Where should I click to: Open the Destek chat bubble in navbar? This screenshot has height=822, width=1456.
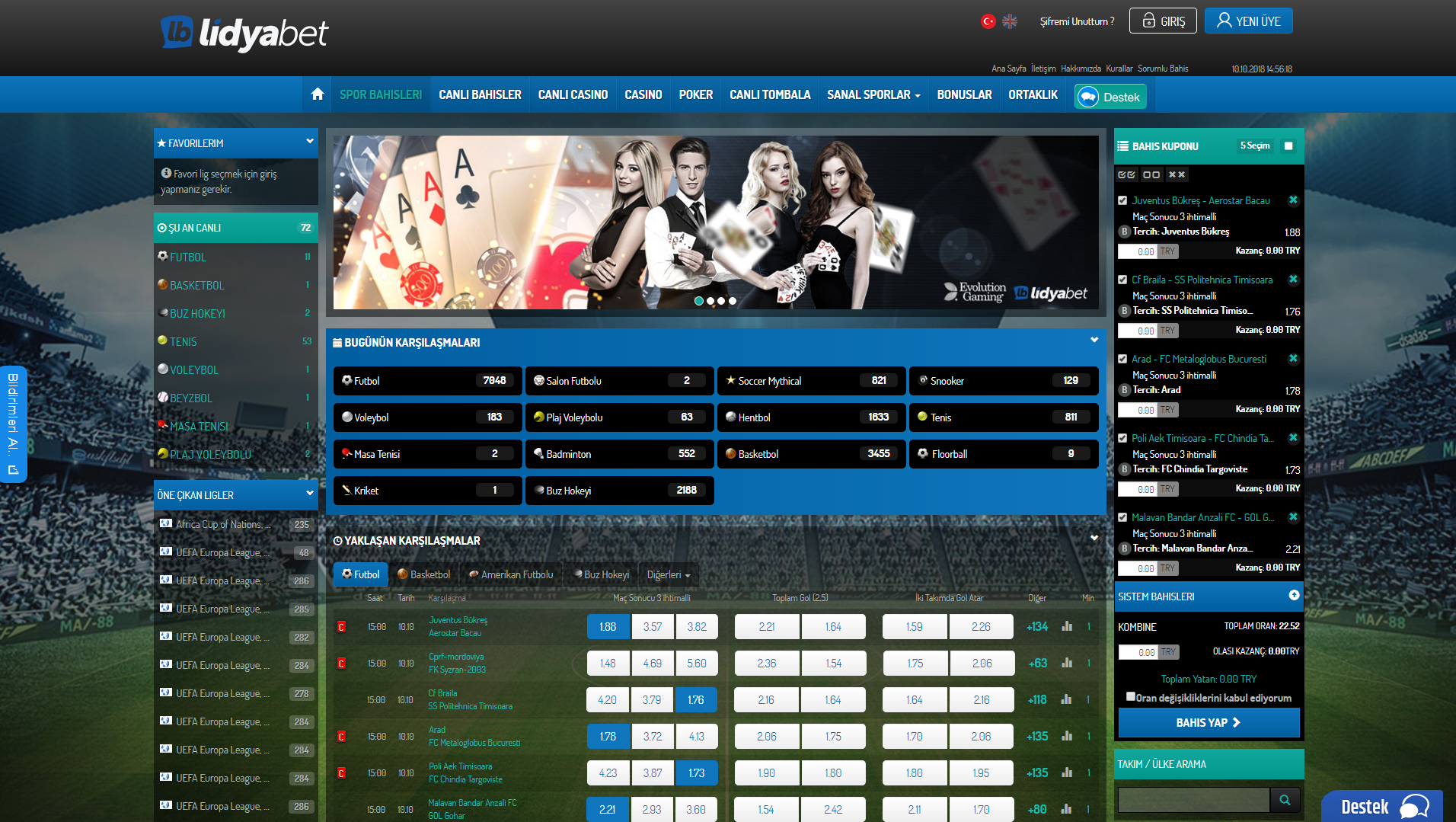click(x=1110, y=97)
